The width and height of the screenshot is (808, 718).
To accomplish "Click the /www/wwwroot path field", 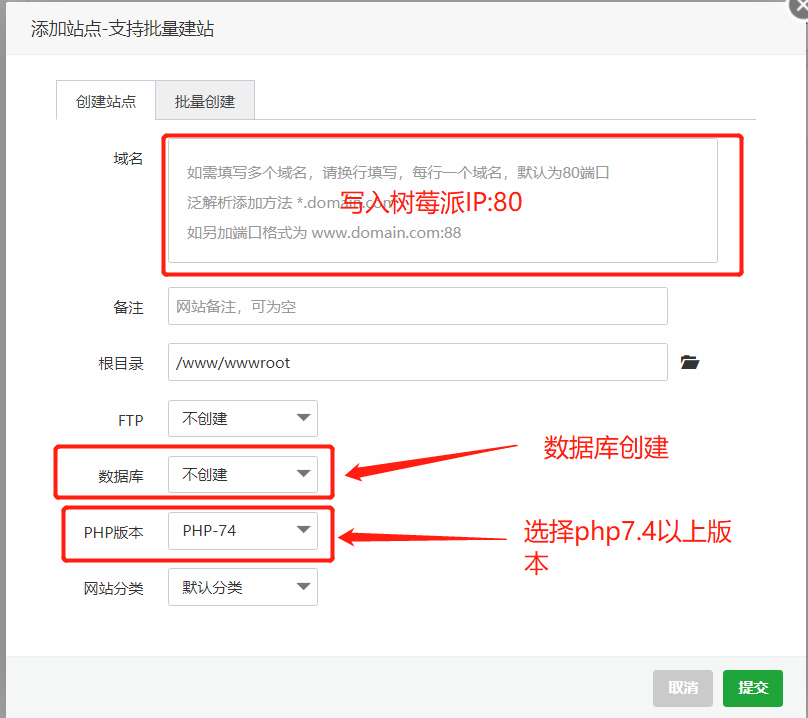I will pos(420,363).
